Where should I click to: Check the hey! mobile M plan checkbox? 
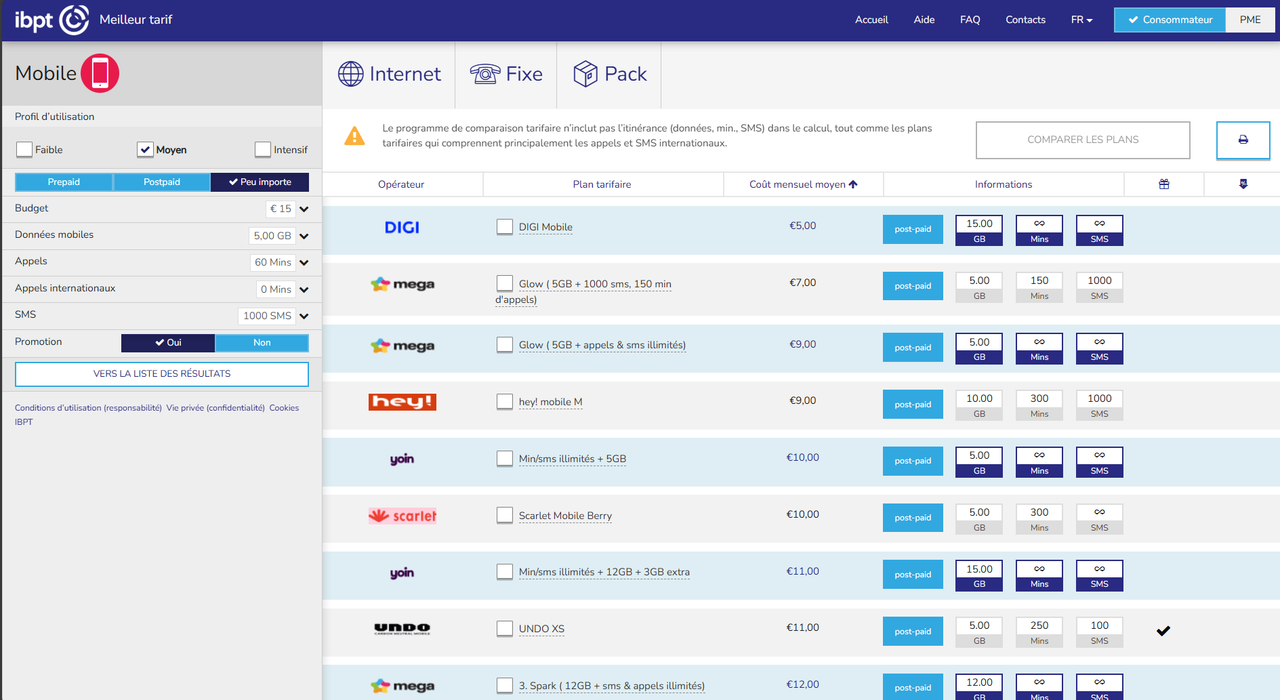click(x=505, y=402)
